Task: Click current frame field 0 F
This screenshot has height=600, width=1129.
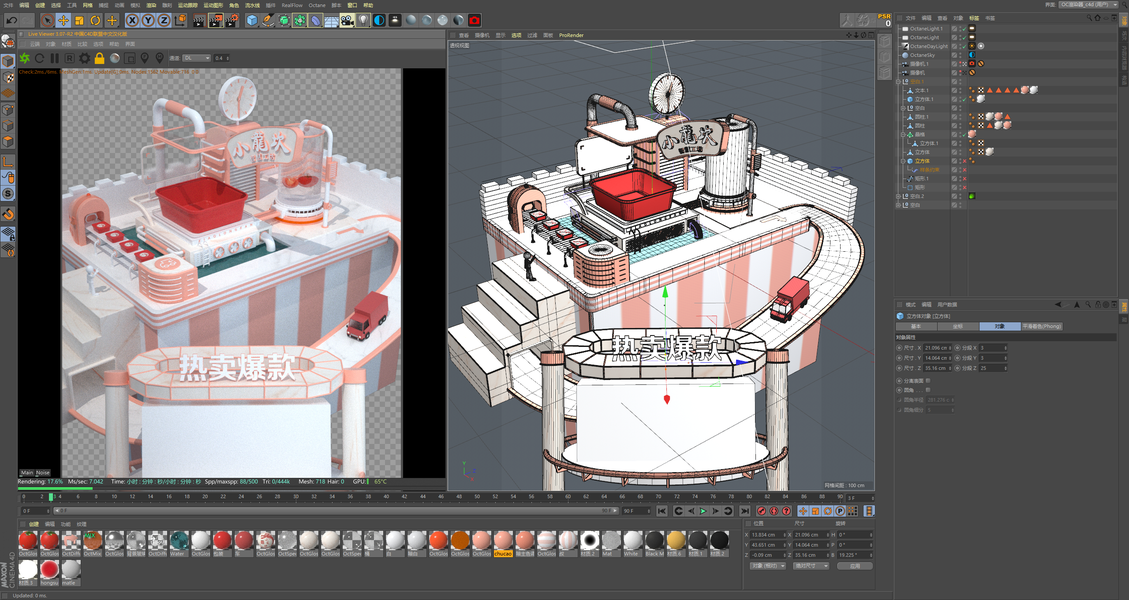Action: (x=34, y=511)
